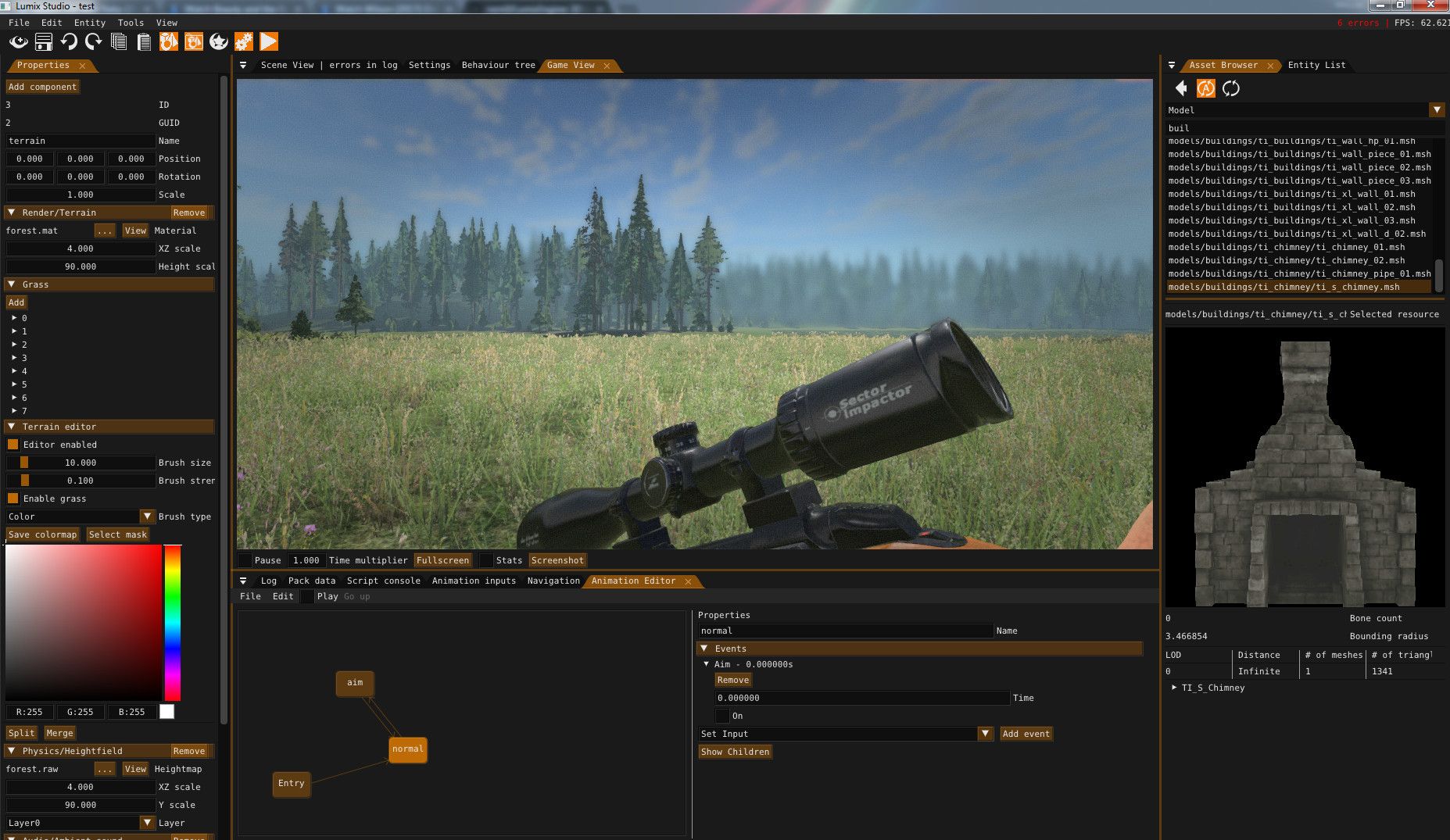This screenshot has width=1450, height=840.
Task: Check the On checkbox under the Aim event
Action: [723, 715]
